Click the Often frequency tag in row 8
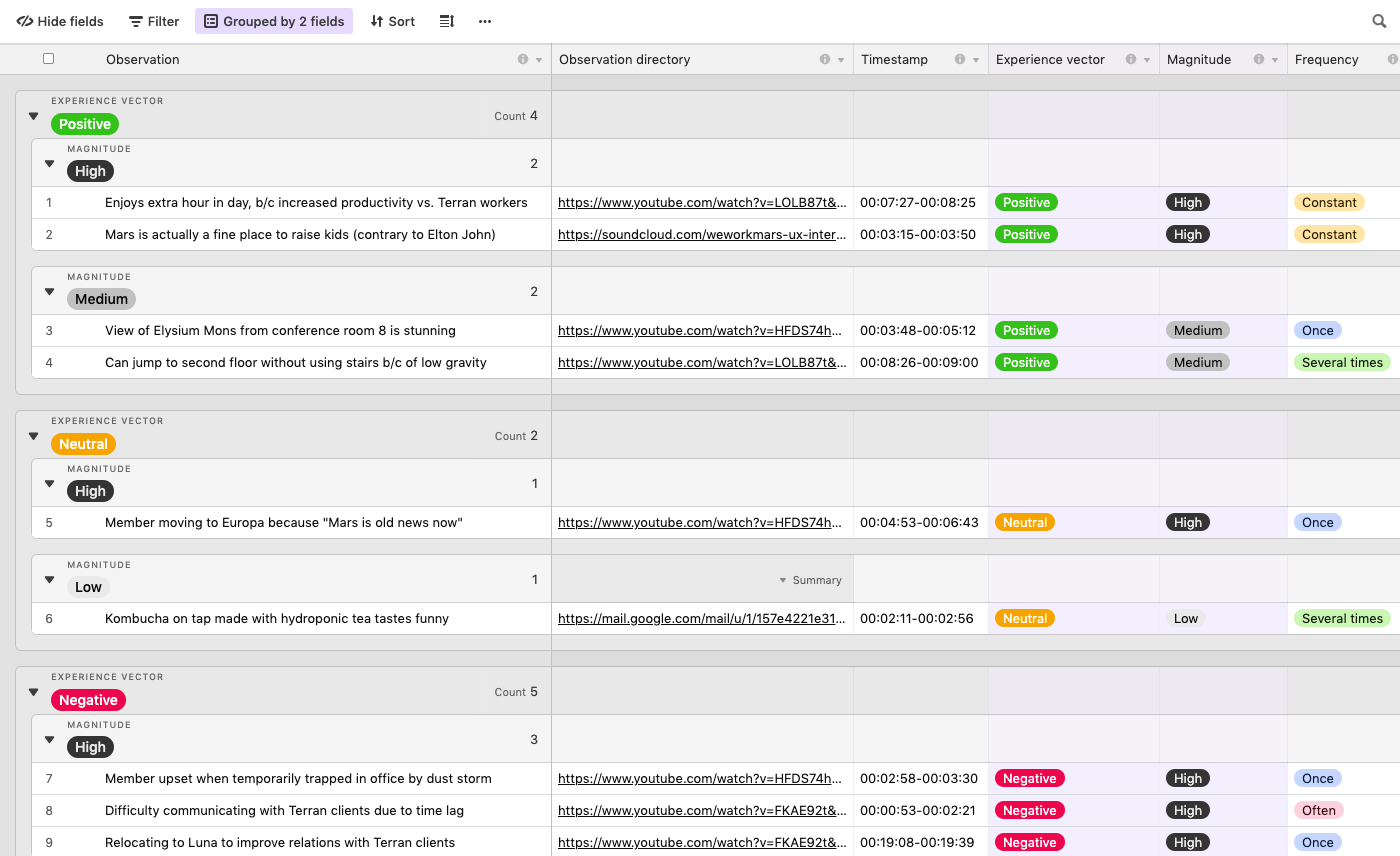 point(1318,810)
